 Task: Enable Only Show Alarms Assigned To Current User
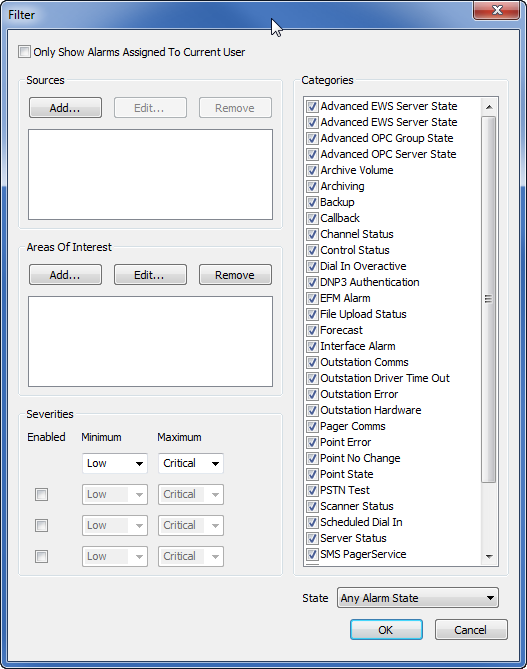(x=25, y=52)
